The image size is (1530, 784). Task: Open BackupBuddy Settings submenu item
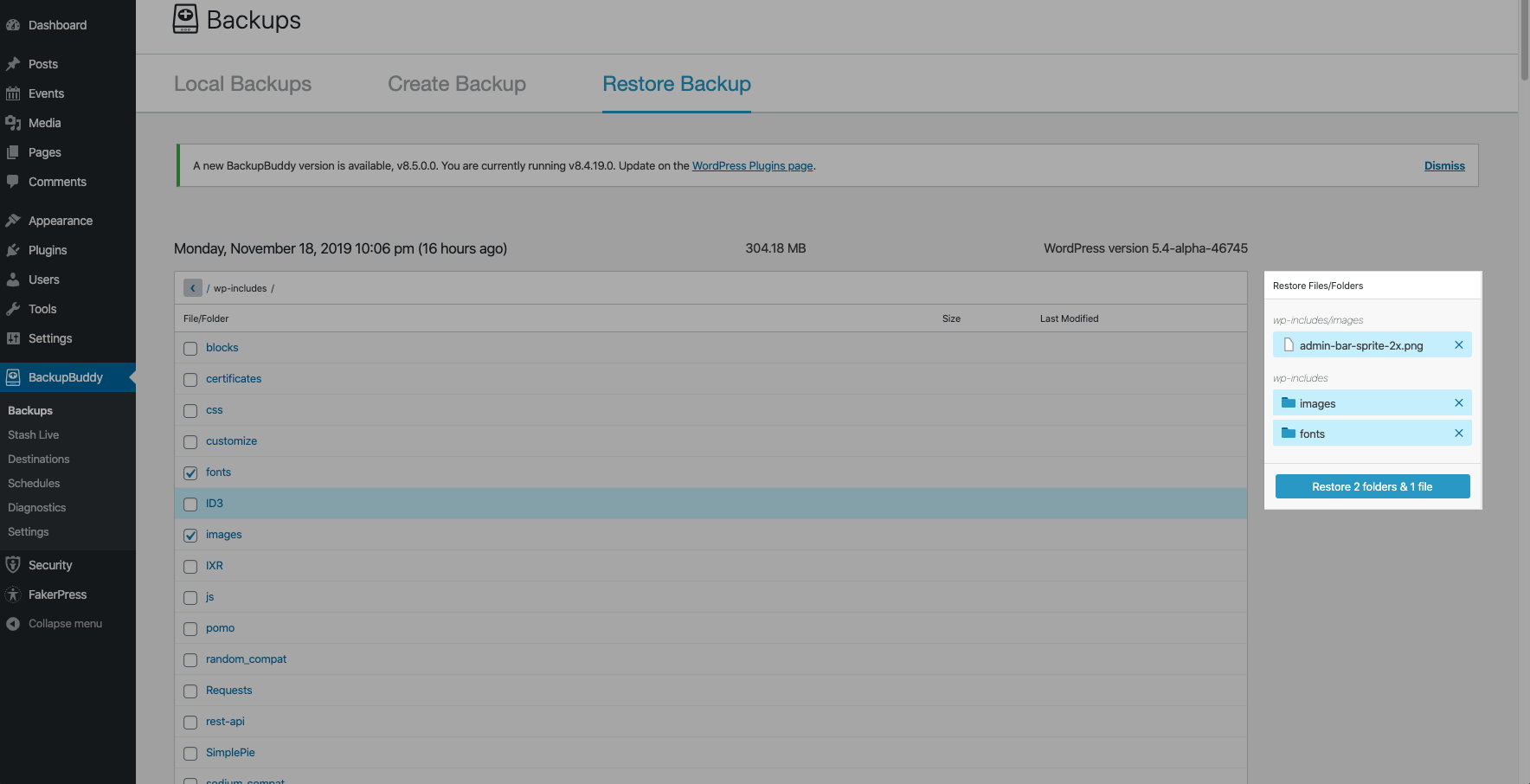click(x=29, y=531)
